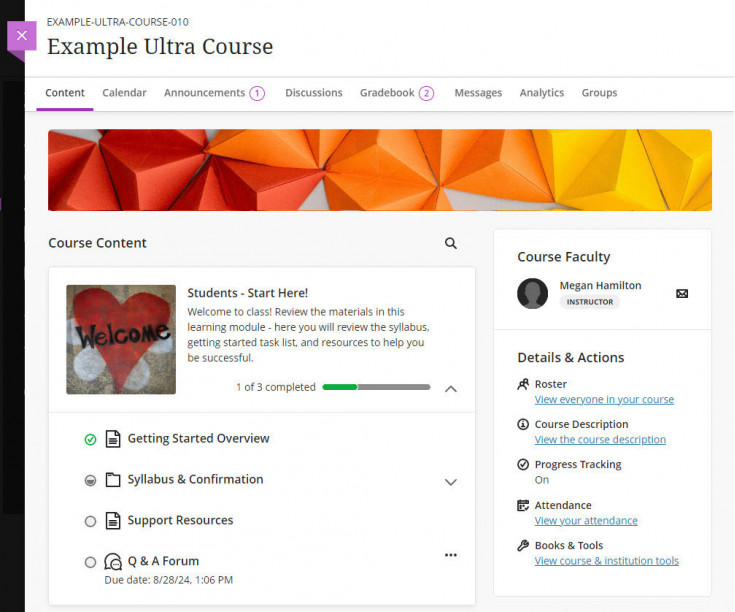Click the EXAMPLE-ULTRA-COURSE-010 course ID
735x612 pixels.
[118, 22]
